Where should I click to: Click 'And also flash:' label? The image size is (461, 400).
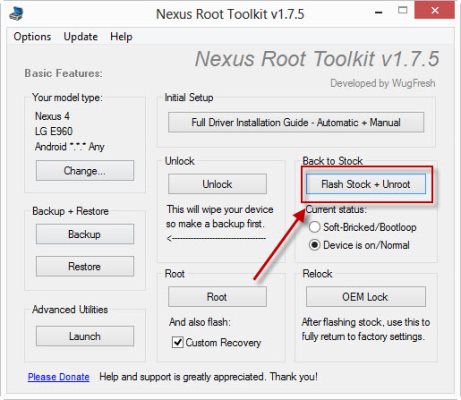[200, 322]
